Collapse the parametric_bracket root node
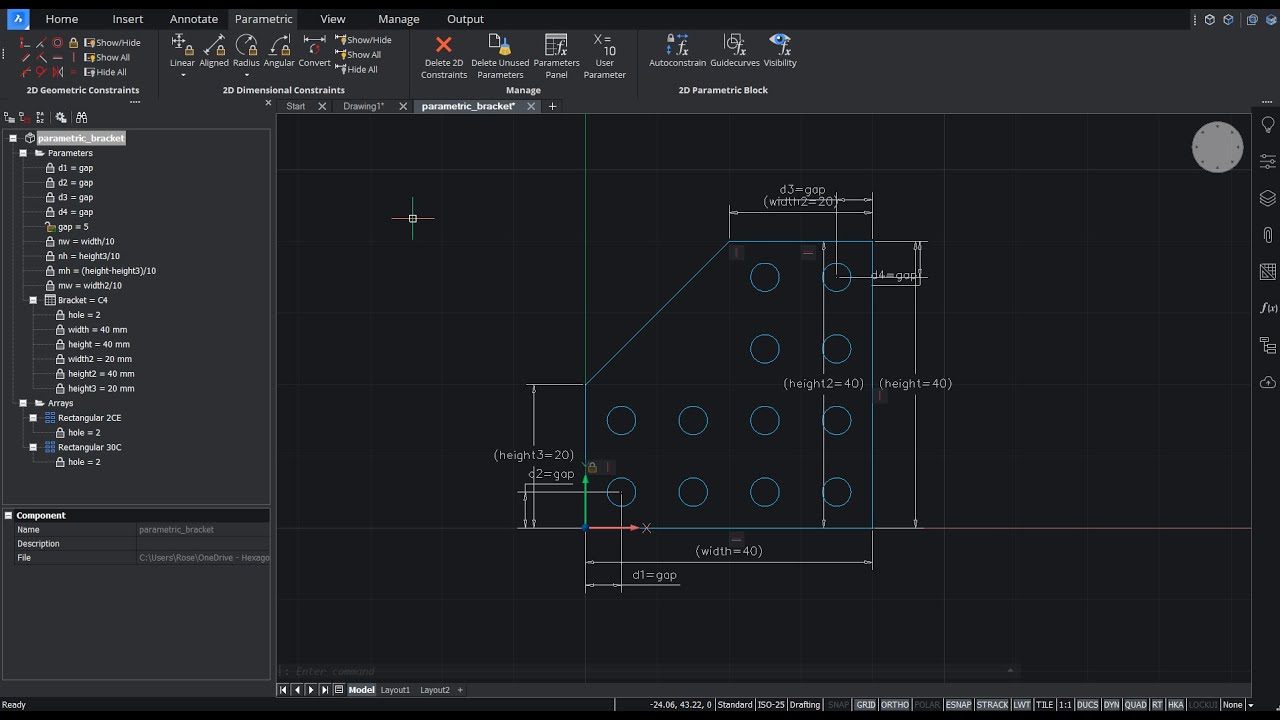The width and height of the screenshot is (1280, 720). pyautogui.click(x=13, y=138)
